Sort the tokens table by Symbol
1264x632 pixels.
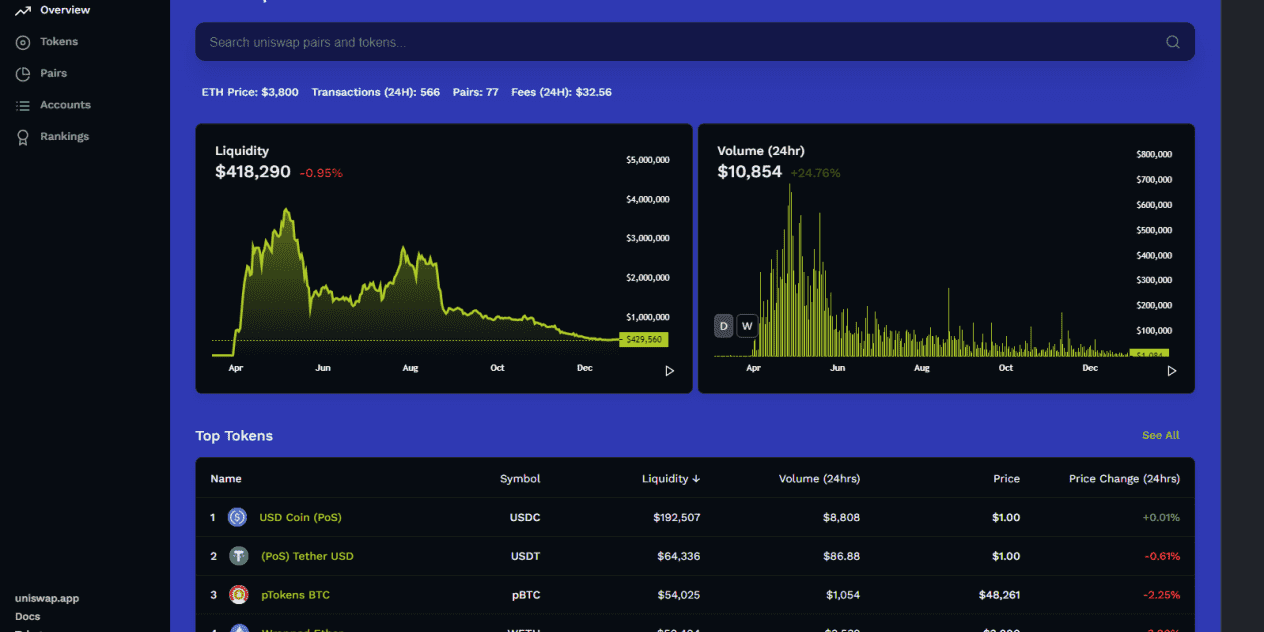[x=520, y=479]
